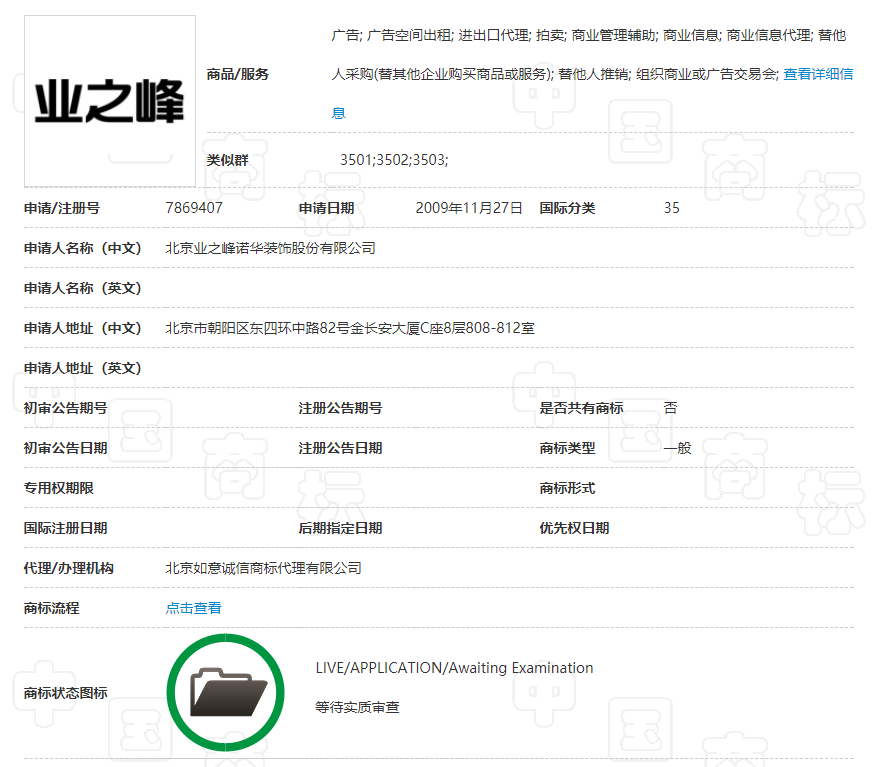Select agency name 北京如意诚信商标代理有限公司
Image resolution: width=883 pixels, height=767 pixels.
(x=263, y=568)
